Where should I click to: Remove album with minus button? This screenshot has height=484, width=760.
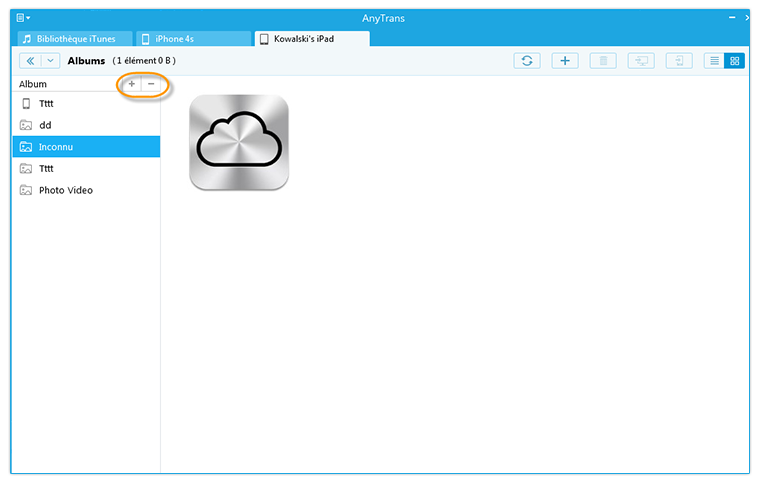click(x=151, y=84)
